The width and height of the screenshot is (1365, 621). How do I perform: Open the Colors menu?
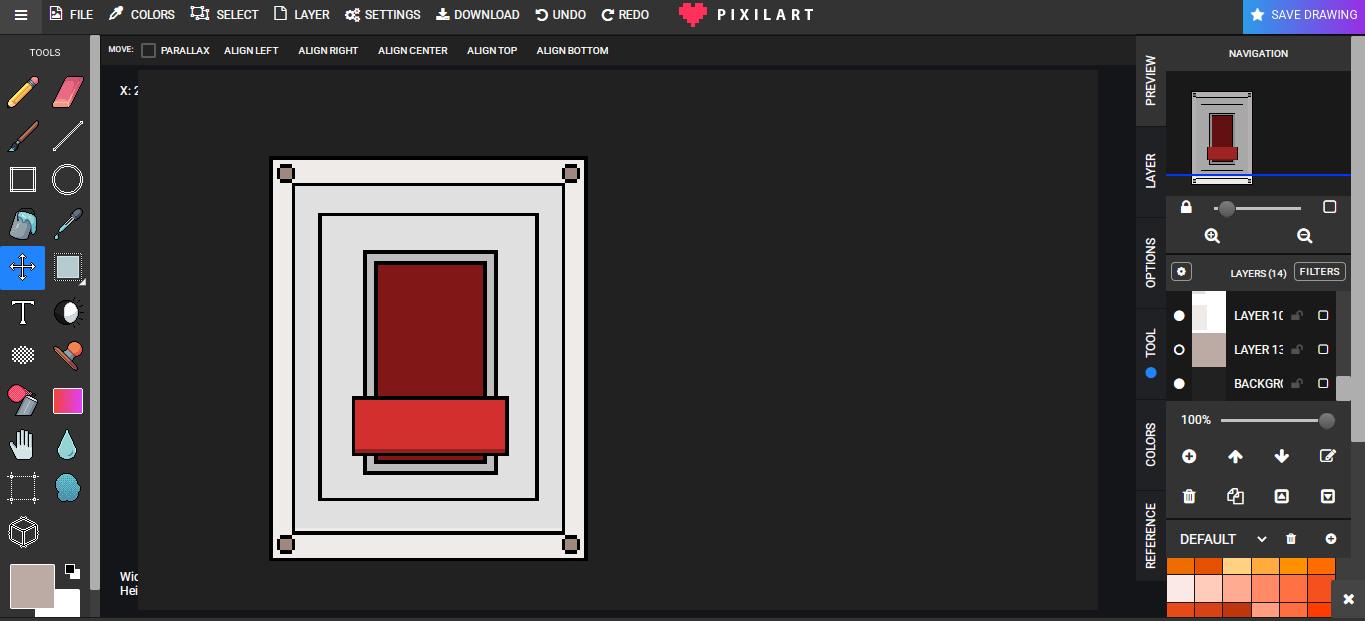pos(141,15)
